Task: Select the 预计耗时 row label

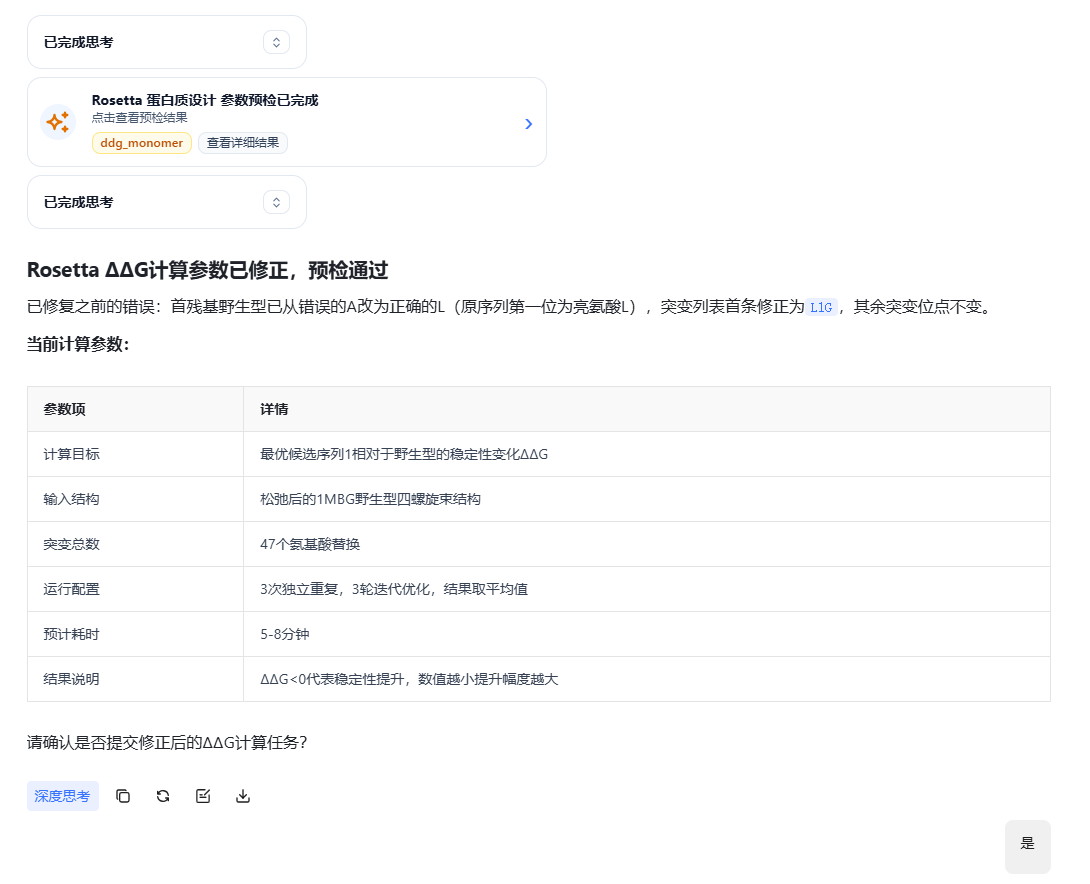Action: point(72,635)
